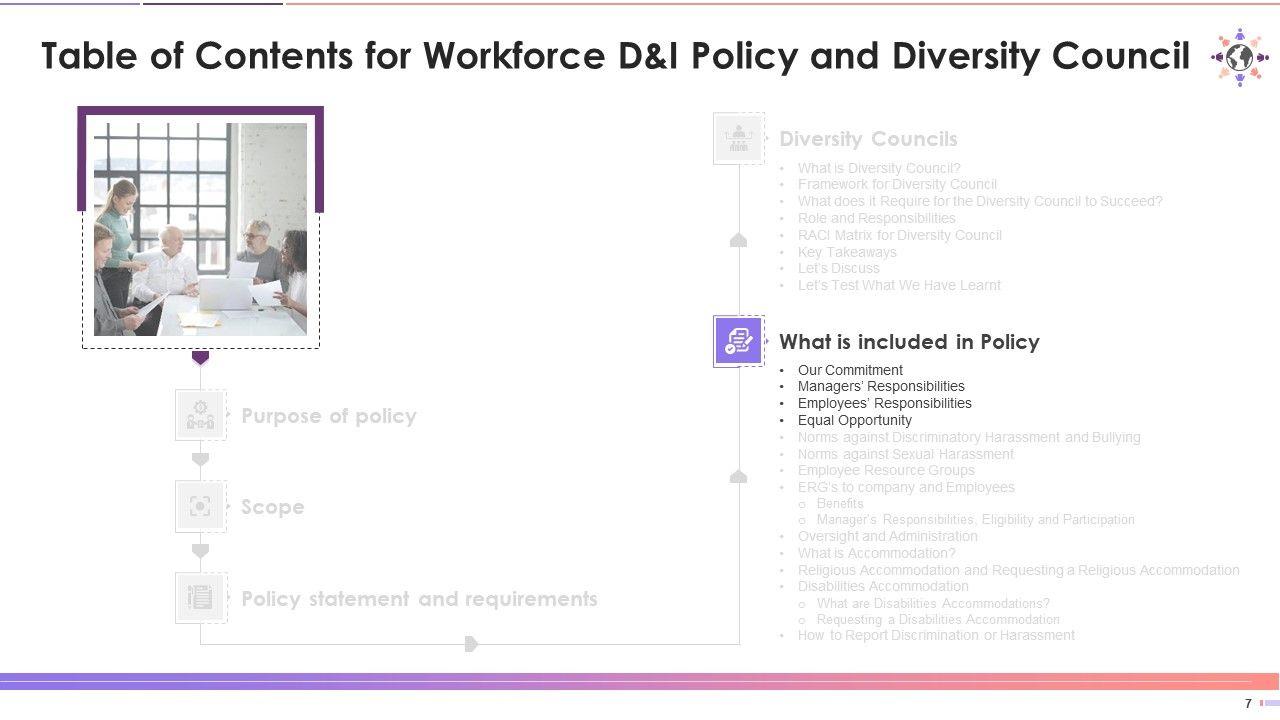Select 'Role and Responsibilities' item
Image resolution: width=1280 pixels, height=720 pixels.
tap(877, 218)
